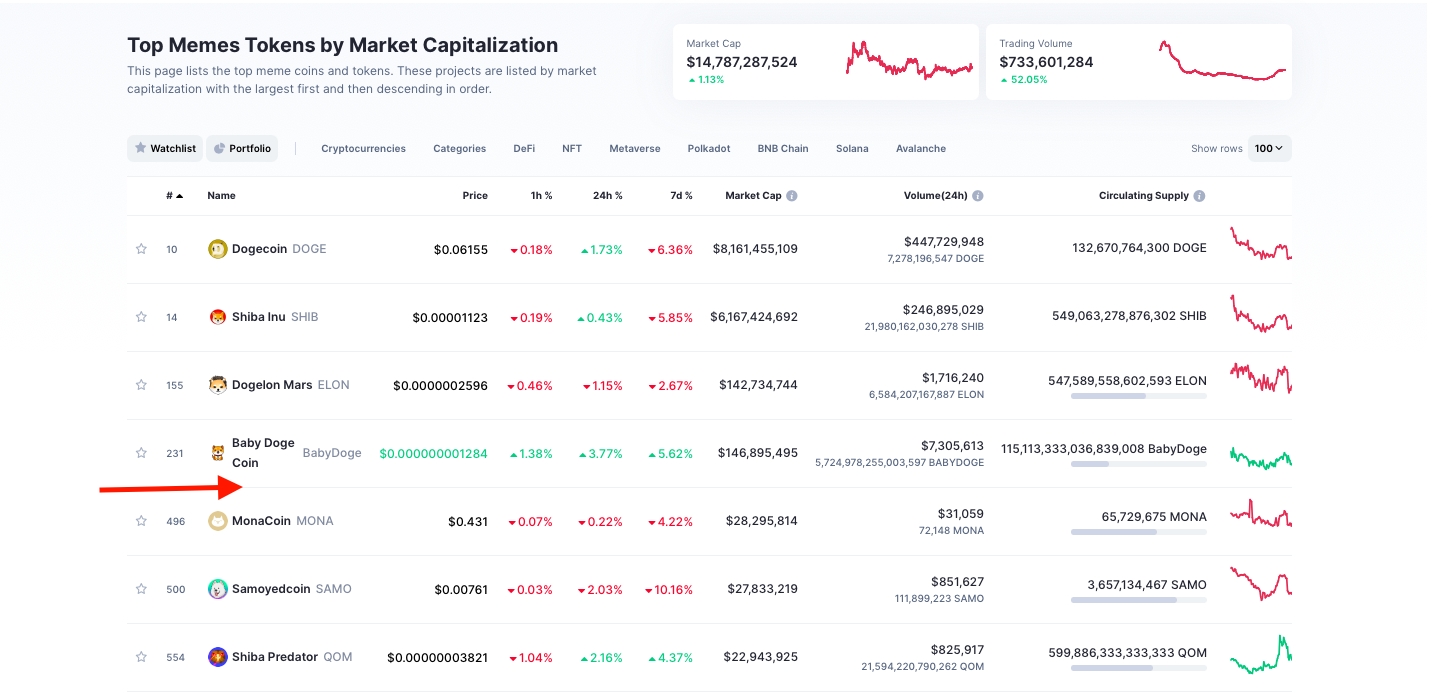Click the Circulating Supply info icon
Image resolution: width=1432 pixels, height=694 pixels.
1199,196
